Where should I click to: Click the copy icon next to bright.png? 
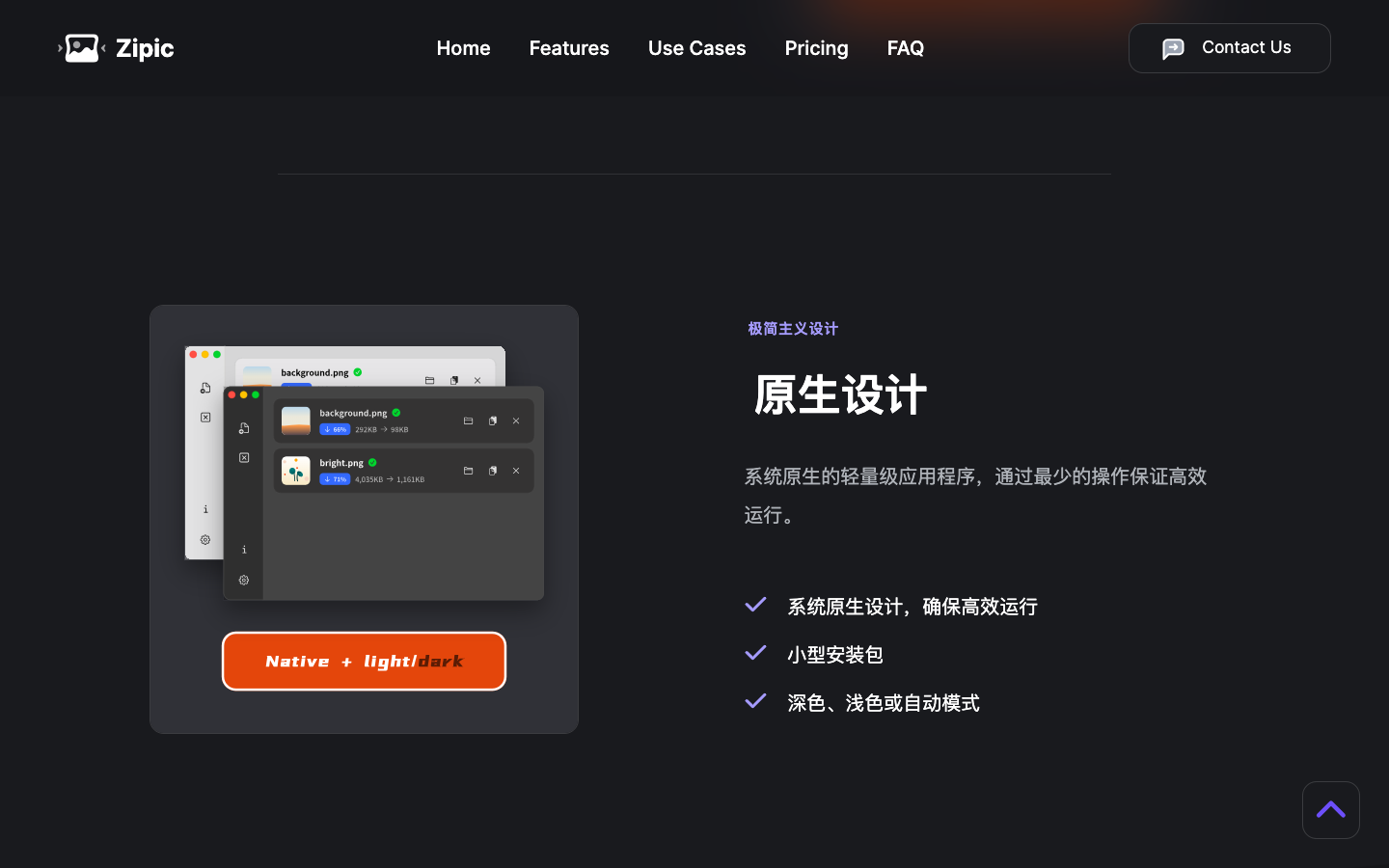click(493, 470)
